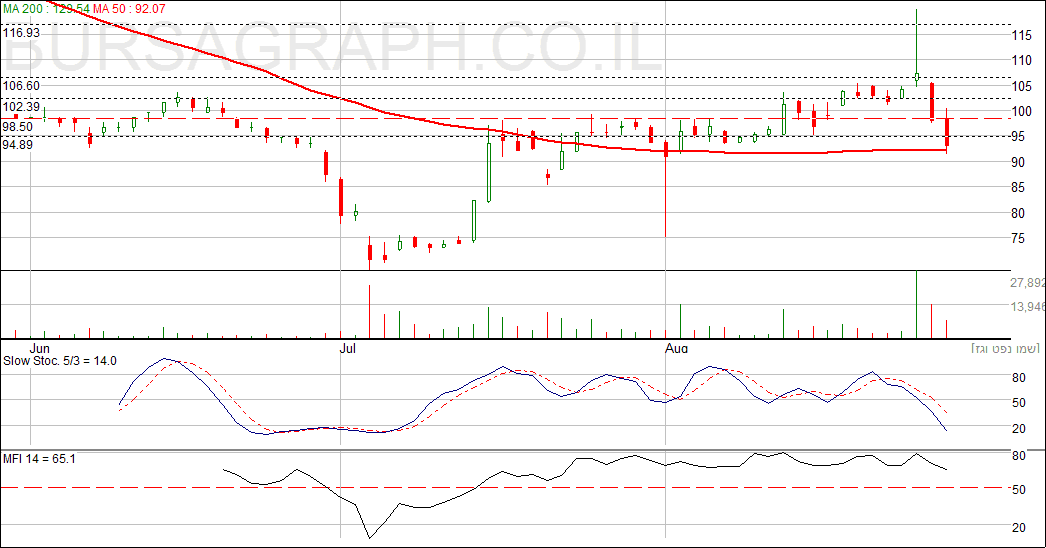Click the 50 value on Slow Stochastic axis
The height and width of the screenshot is (548, 1046).
[1019, 402]
